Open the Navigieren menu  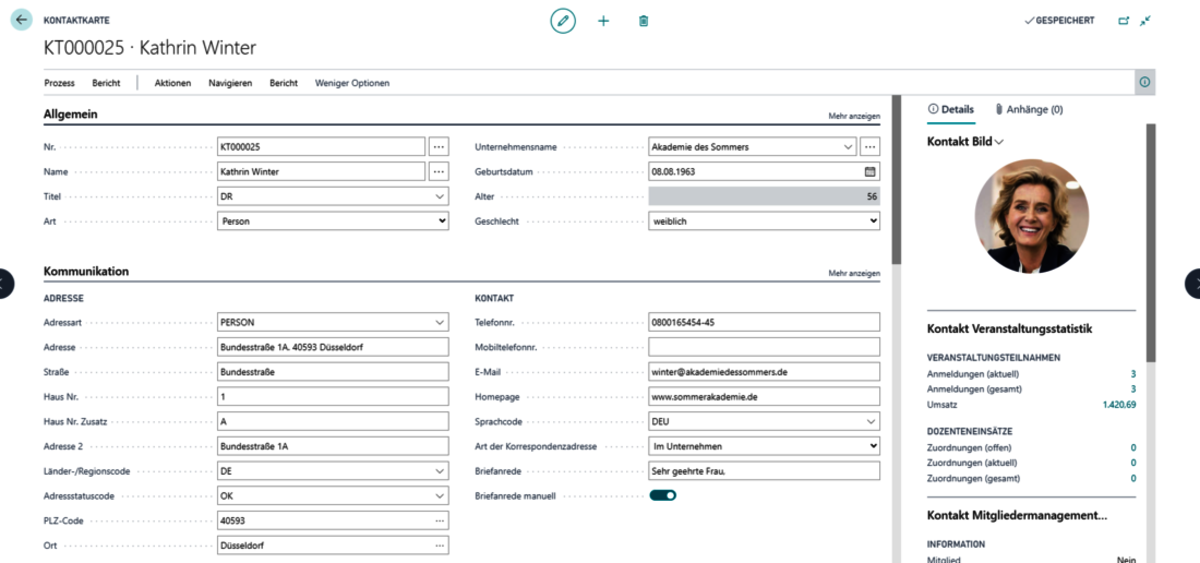tap(230, 83)
